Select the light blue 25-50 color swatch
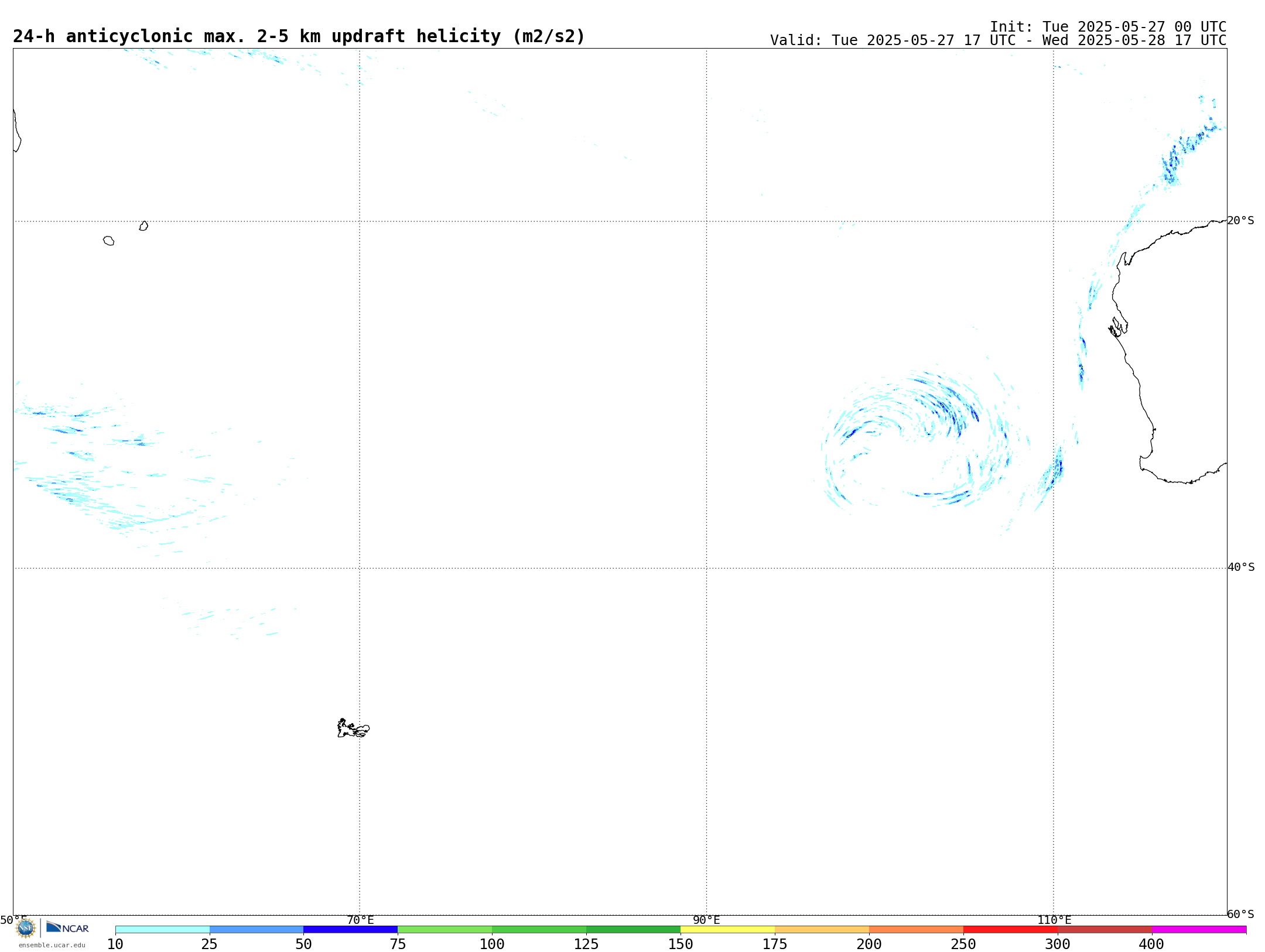This screenshot has width=1265, height=952. (x=257, y=930)
